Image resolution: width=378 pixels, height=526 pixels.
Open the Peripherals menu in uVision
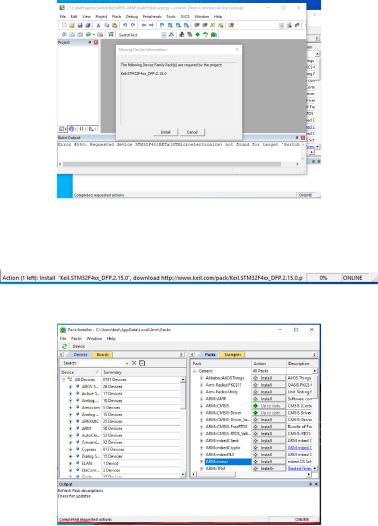[x=152, y=16]
